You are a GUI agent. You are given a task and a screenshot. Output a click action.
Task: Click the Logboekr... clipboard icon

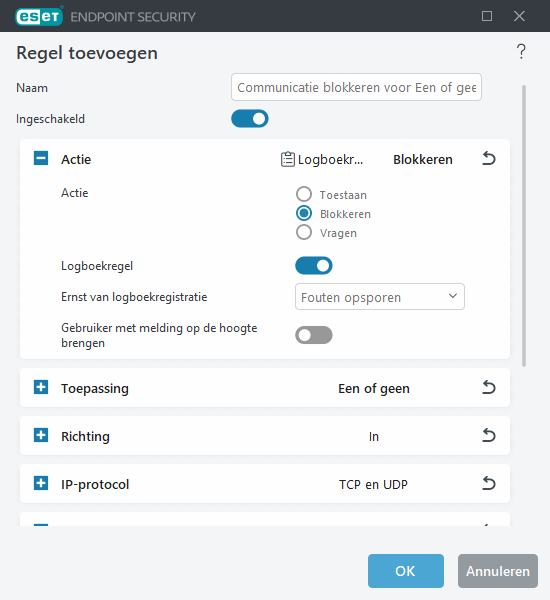click(x=288, y=159)
